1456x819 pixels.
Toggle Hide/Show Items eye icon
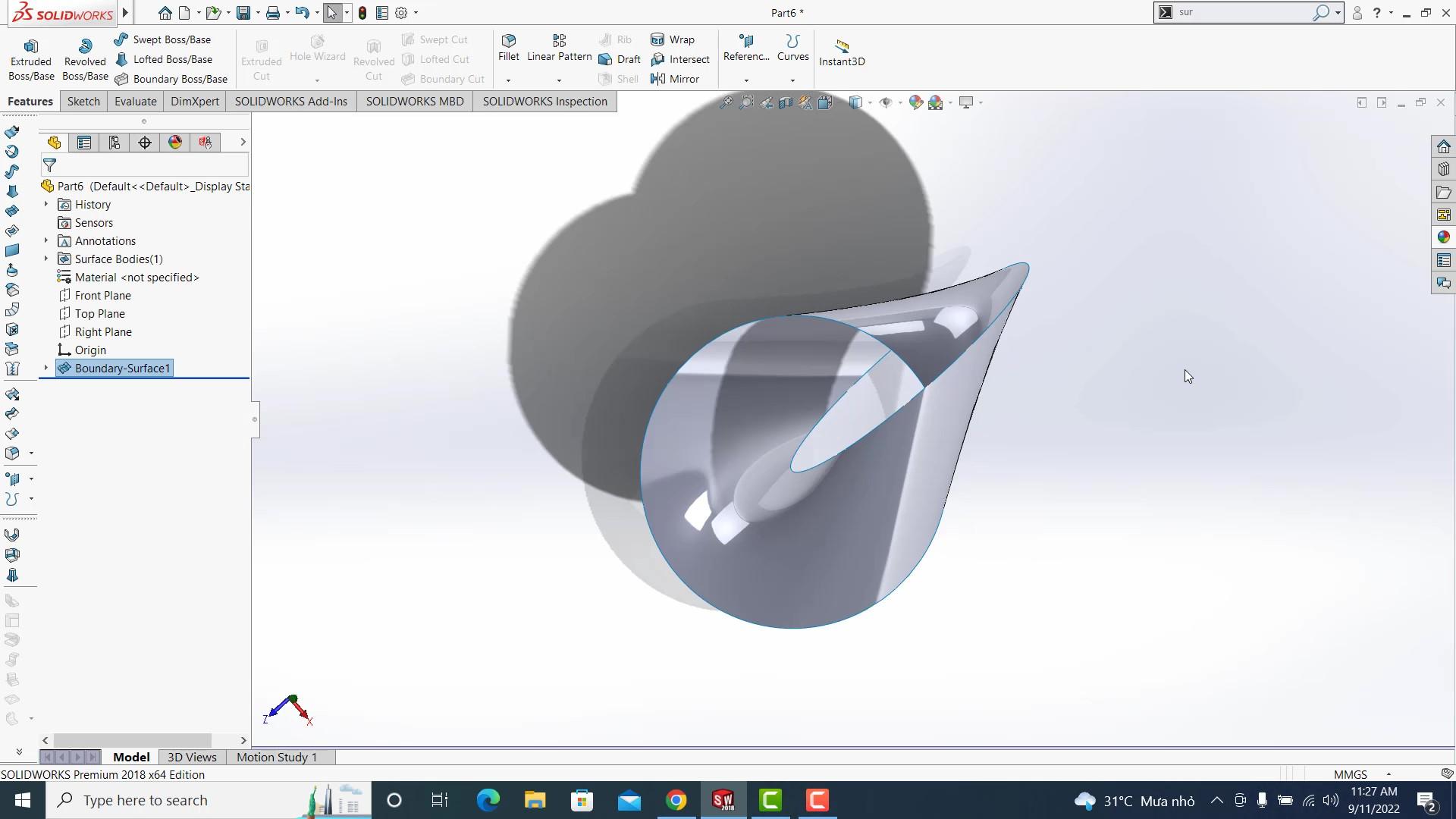pyautogui.click(x=886, y=102)
